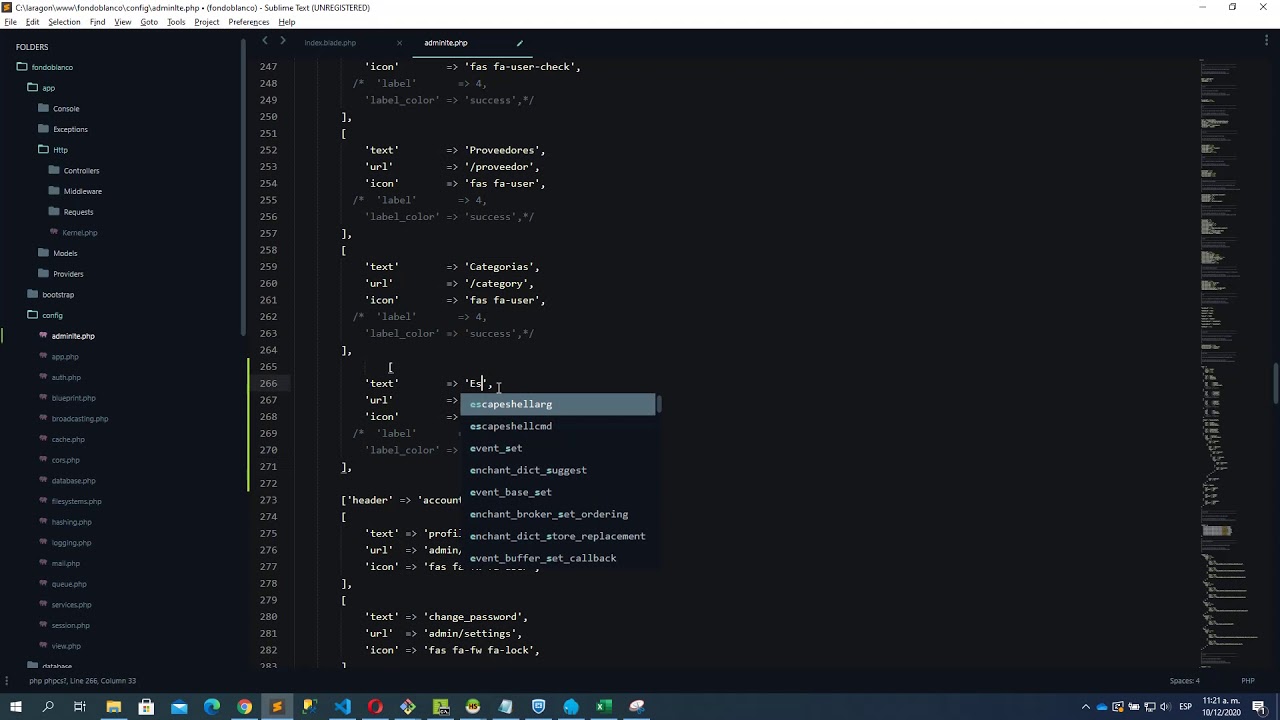Pick event_base_set completion

[558, 492]
